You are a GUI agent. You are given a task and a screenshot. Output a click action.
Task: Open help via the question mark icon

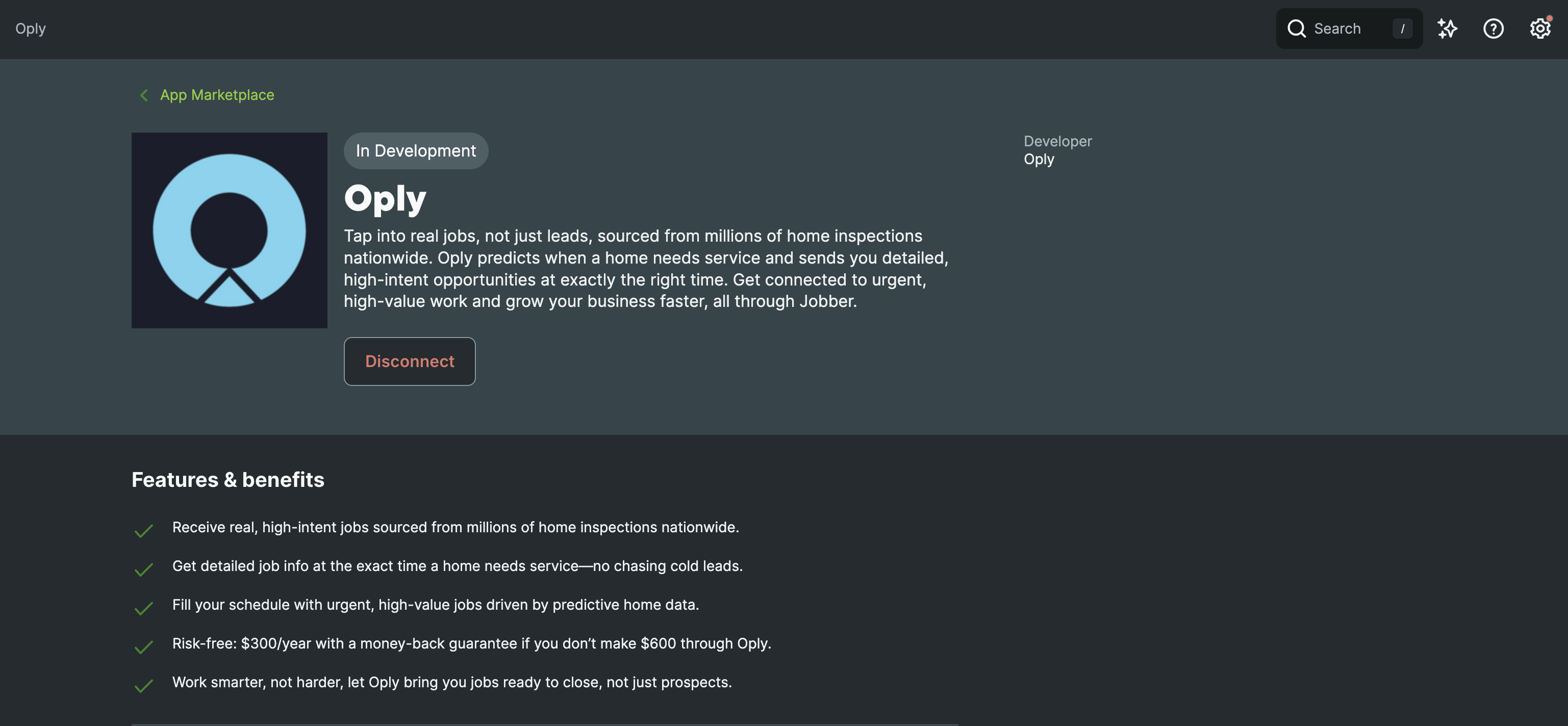tap(1494, 28)
